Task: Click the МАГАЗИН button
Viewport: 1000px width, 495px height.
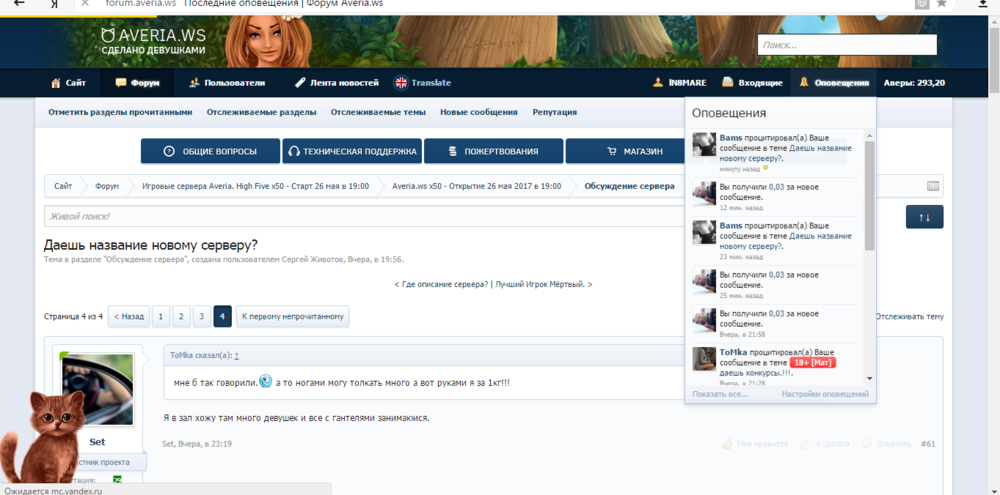Action: (x=625, y=151)
